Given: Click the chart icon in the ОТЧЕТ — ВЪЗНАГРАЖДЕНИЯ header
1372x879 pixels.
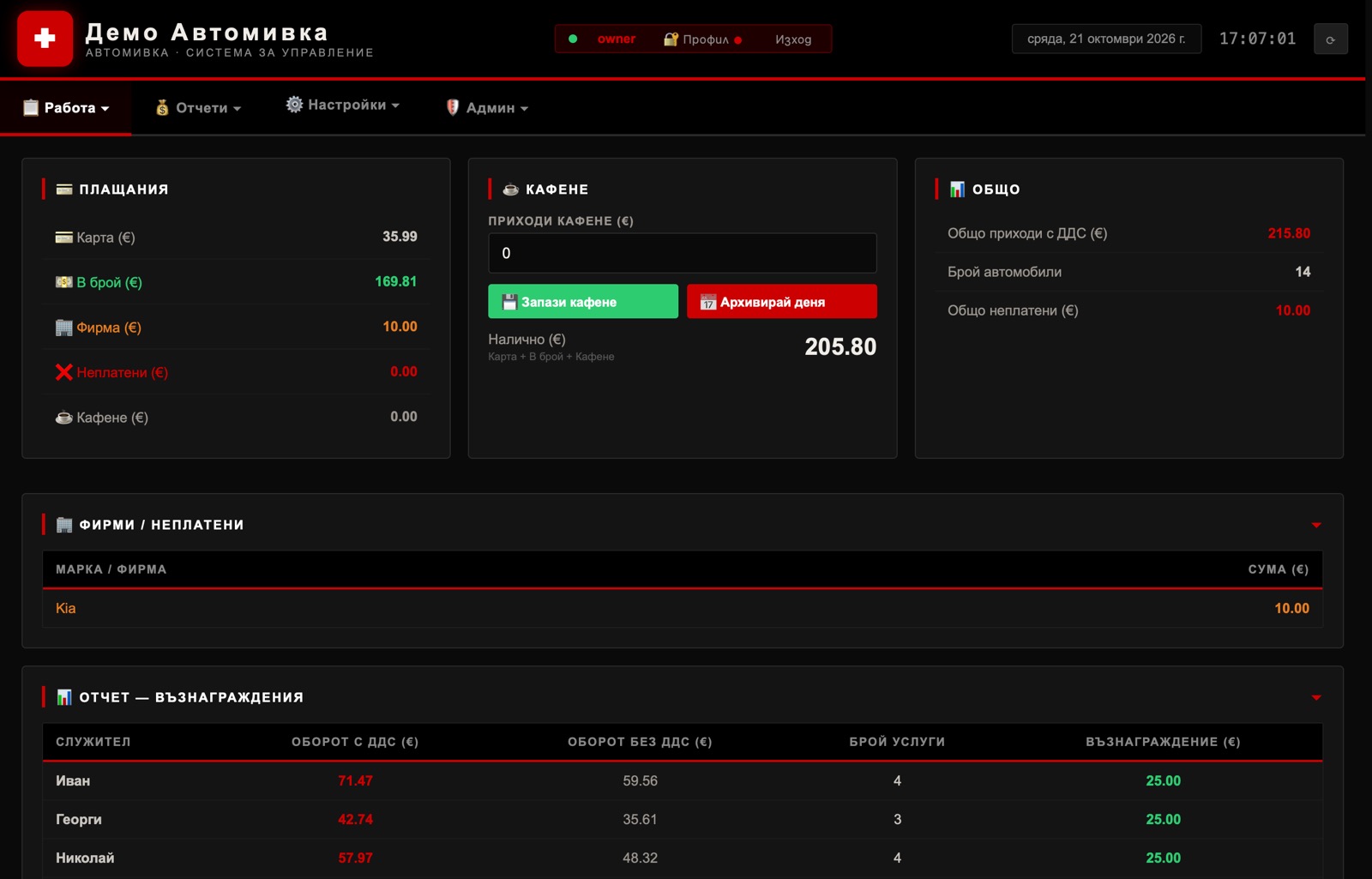Looking at the screenshot, I should (64, 697).
